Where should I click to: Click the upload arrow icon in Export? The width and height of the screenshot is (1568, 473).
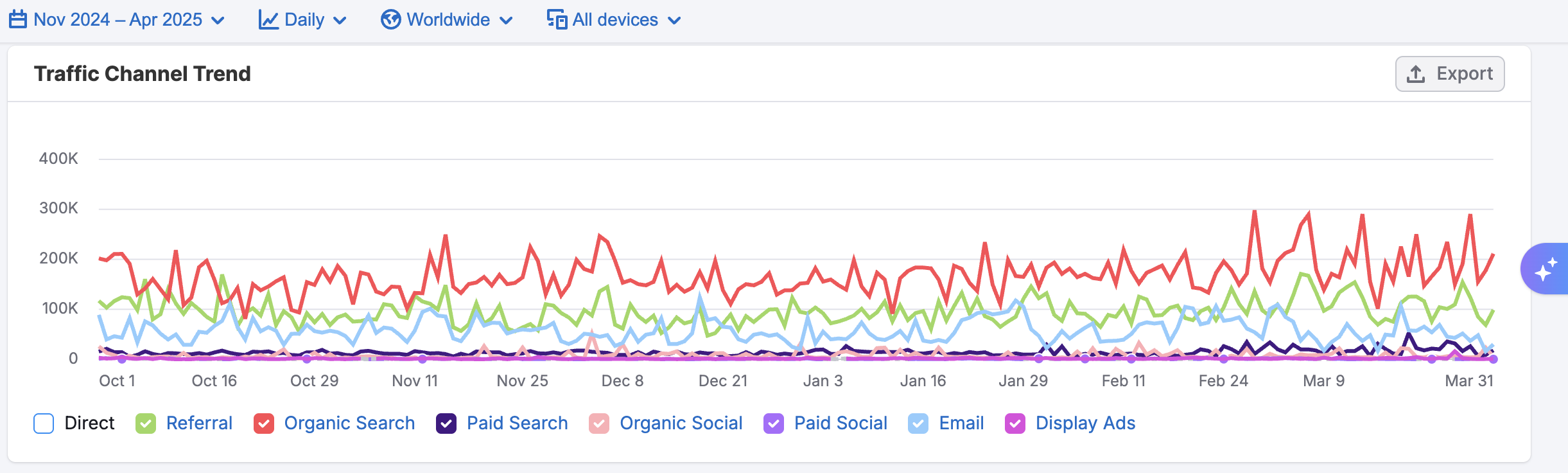point(1416,75)
